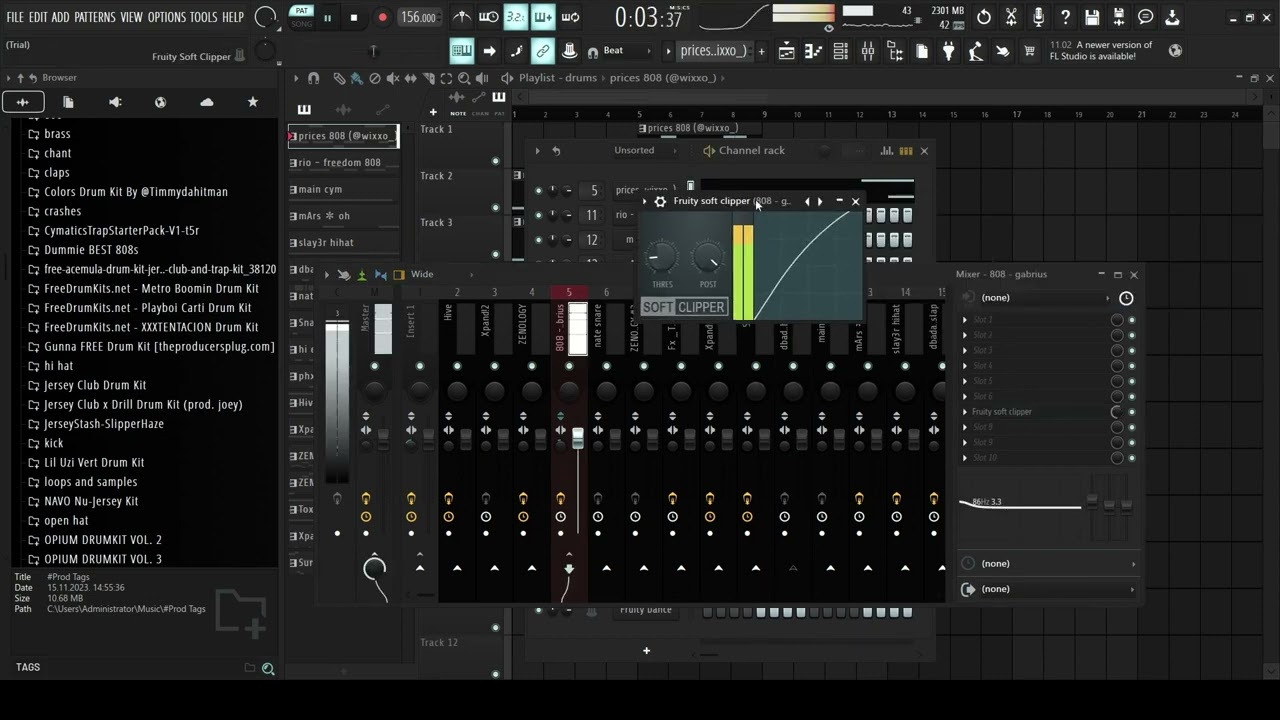Open the bottom mixer output (none) selector
1280x720 pixels.
pos(1050,589)
